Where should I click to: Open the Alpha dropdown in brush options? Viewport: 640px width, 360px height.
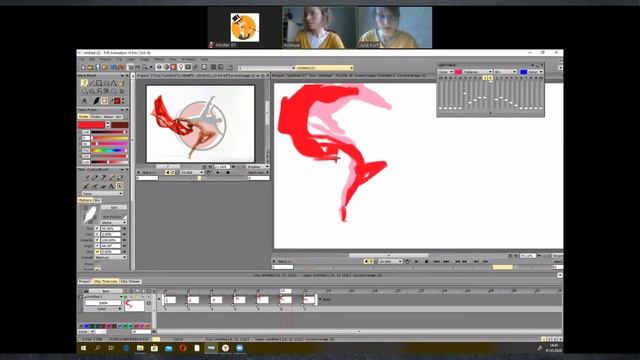[x=113, y=222]
